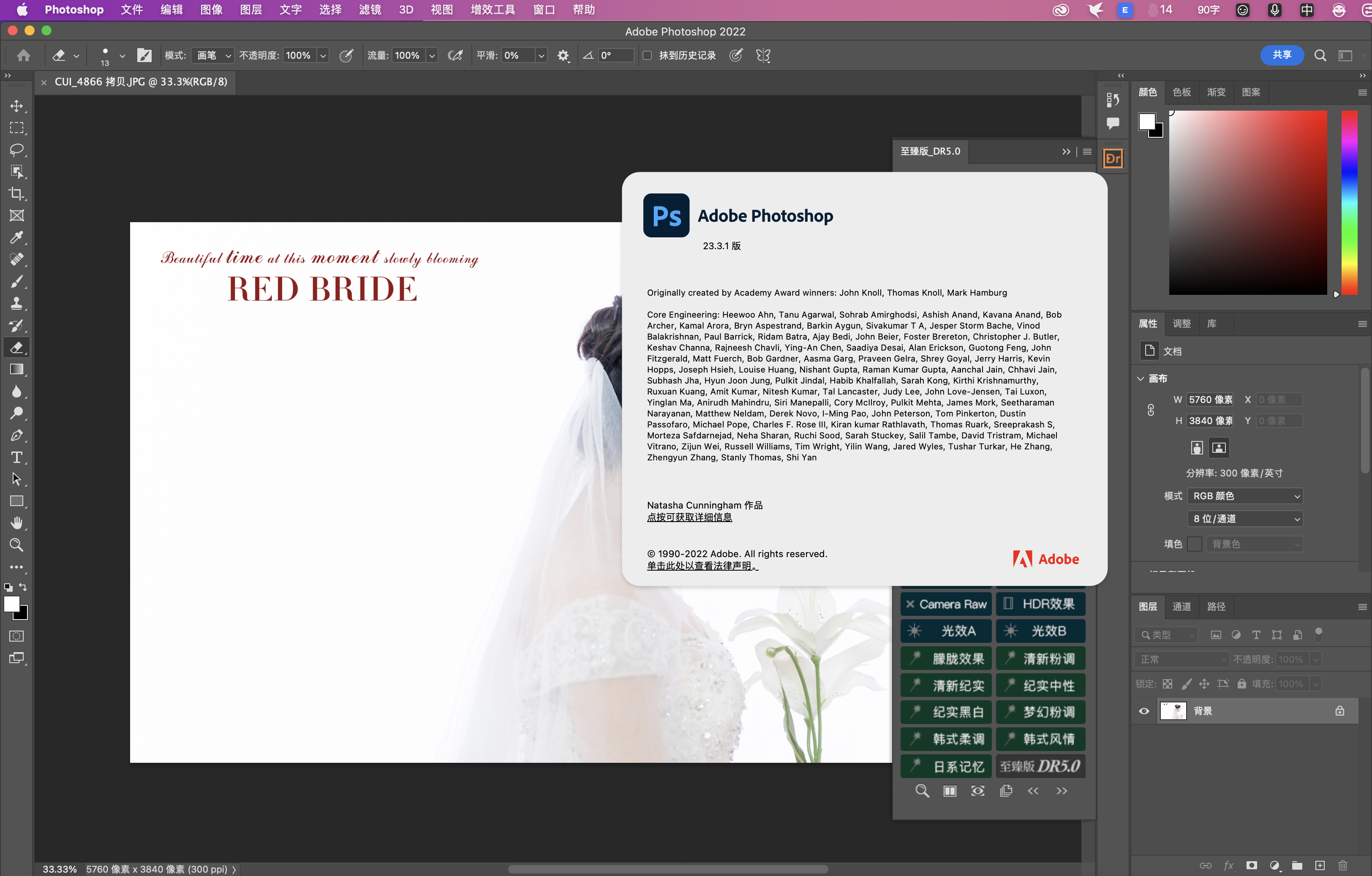
Task: Select the Crop tool
Action: tap(16, 193)
